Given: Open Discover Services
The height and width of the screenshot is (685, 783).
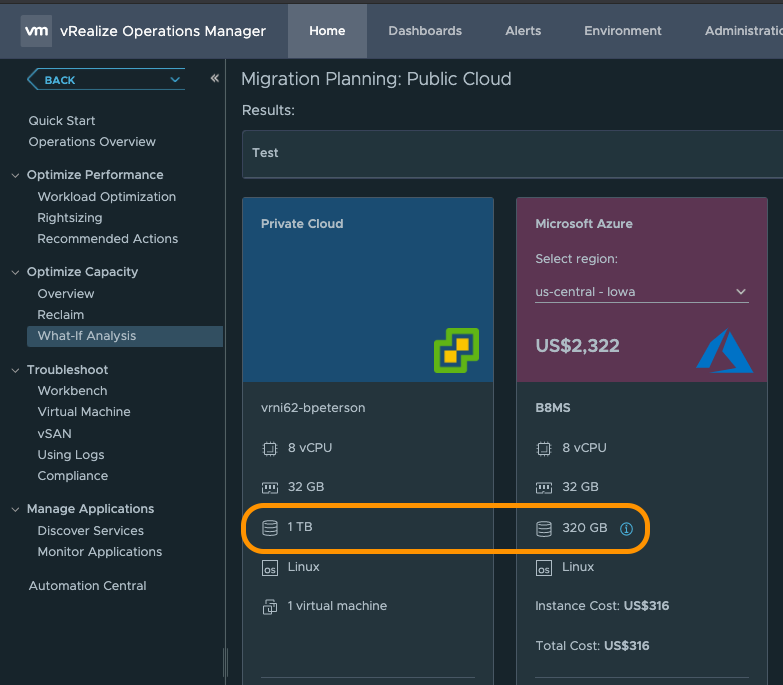Looking at the screenshot, I should (90, 531).
